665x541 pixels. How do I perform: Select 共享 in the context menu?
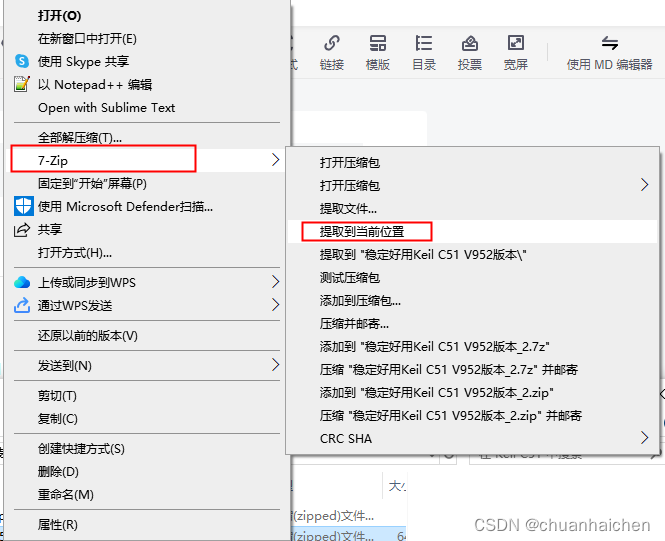point(50,229)
